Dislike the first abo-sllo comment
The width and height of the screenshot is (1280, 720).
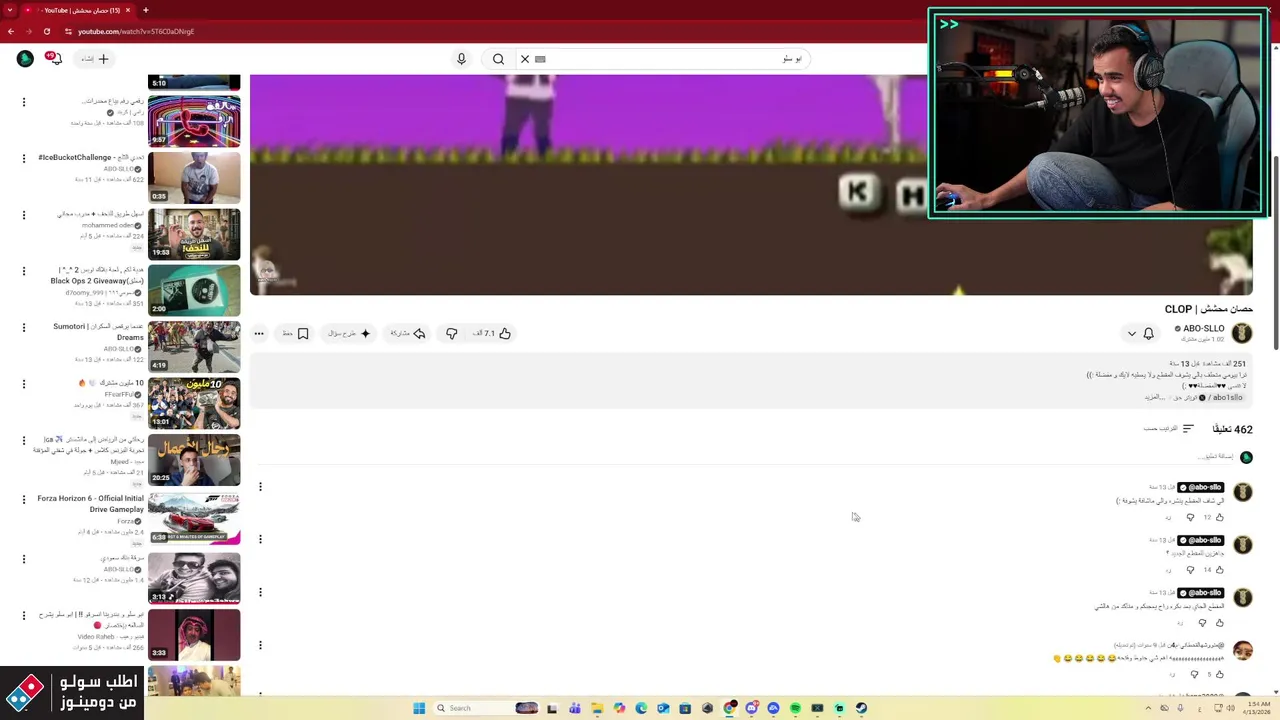(x=1190, y=517)
